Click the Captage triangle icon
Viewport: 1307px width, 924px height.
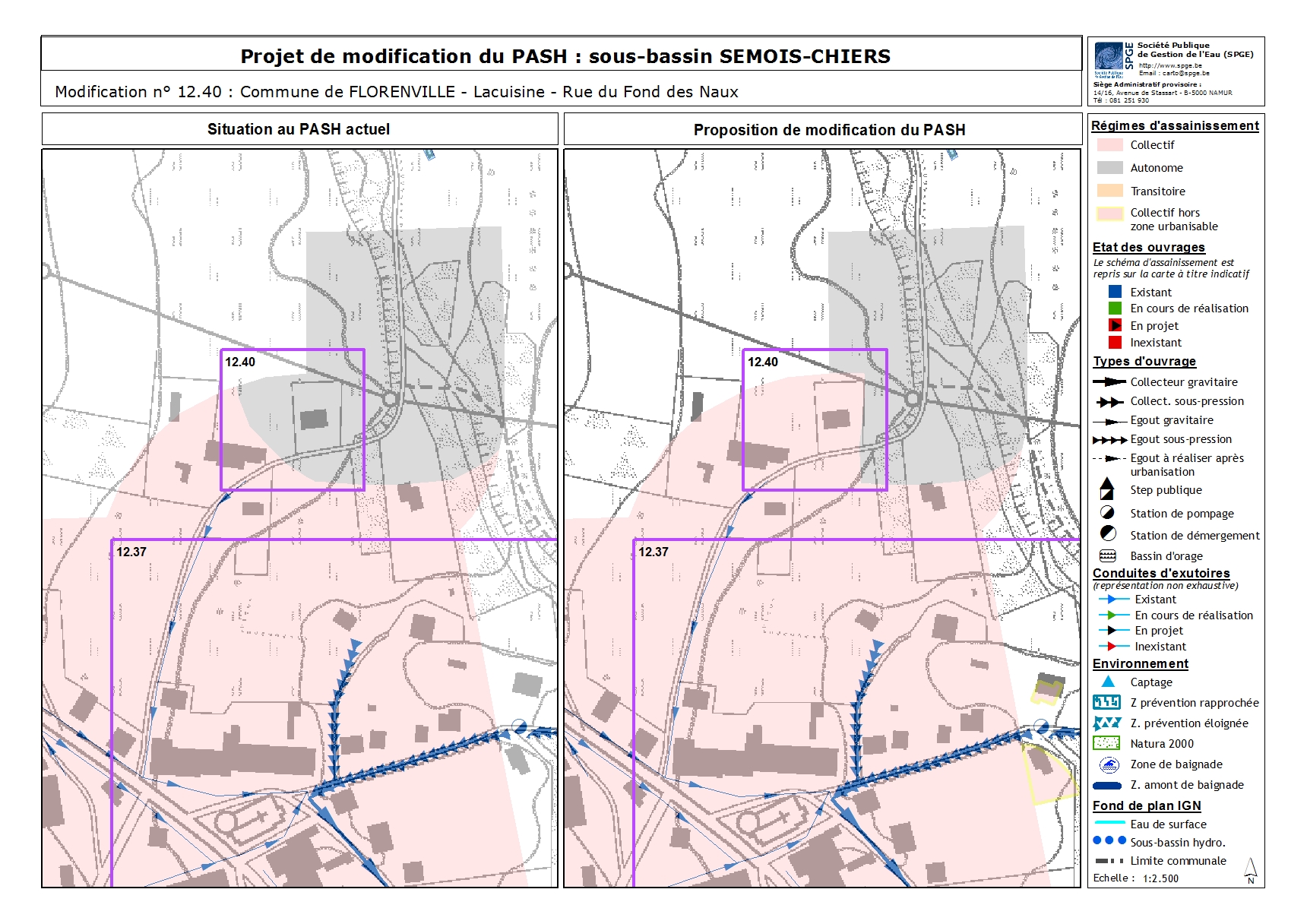1108,682
